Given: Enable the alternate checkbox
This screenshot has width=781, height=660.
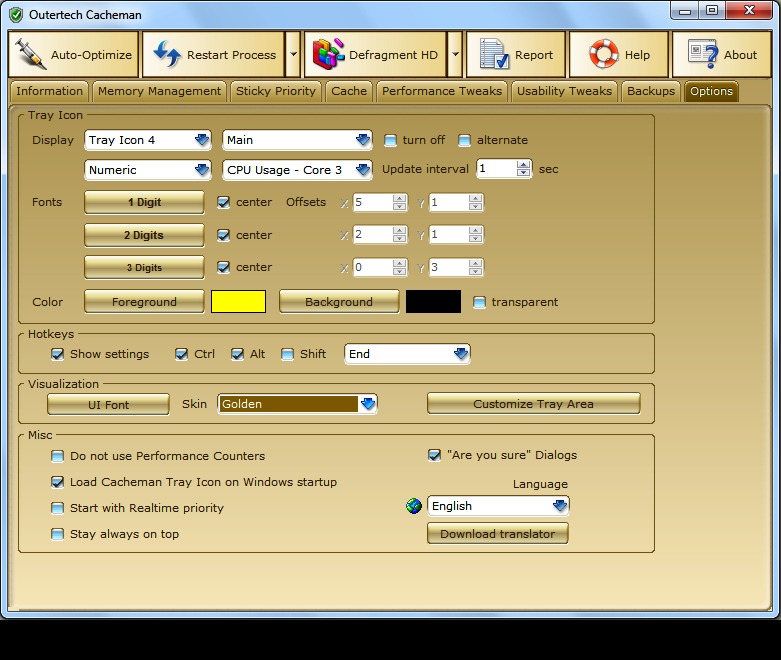Looking at the screenshot, I should point(464,140).
